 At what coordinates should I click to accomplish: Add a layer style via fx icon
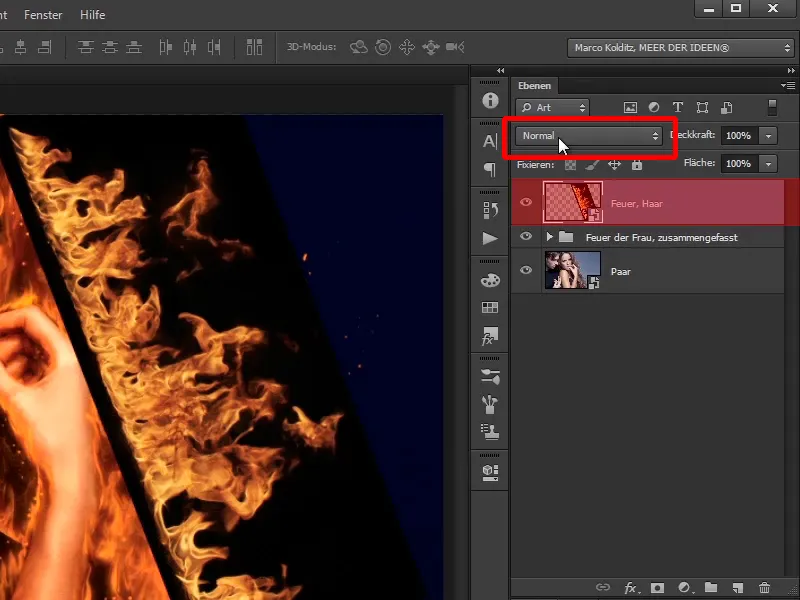pos(631,588)
